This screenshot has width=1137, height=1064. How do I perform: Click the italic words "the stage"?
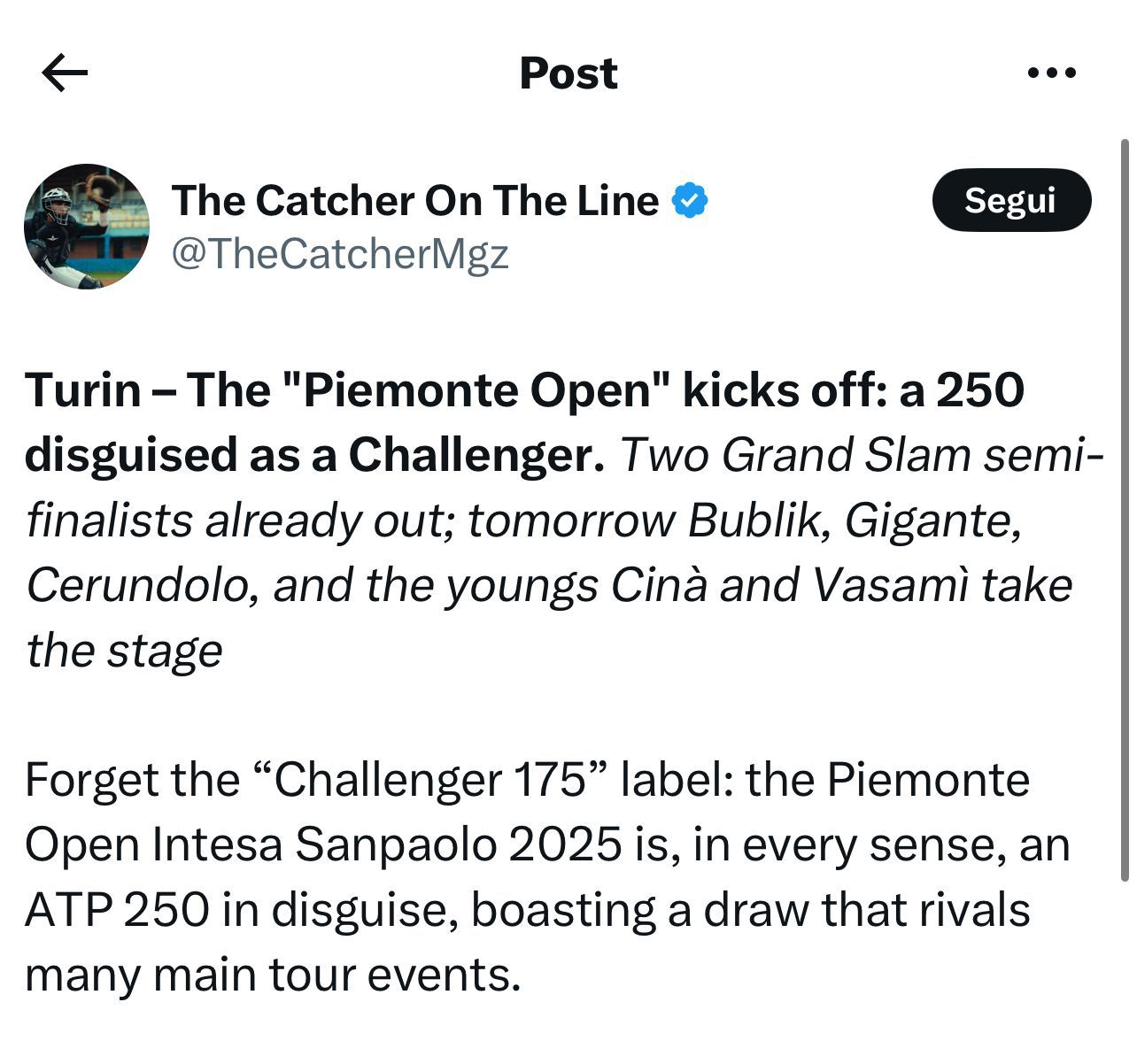[x=124, y=652]
